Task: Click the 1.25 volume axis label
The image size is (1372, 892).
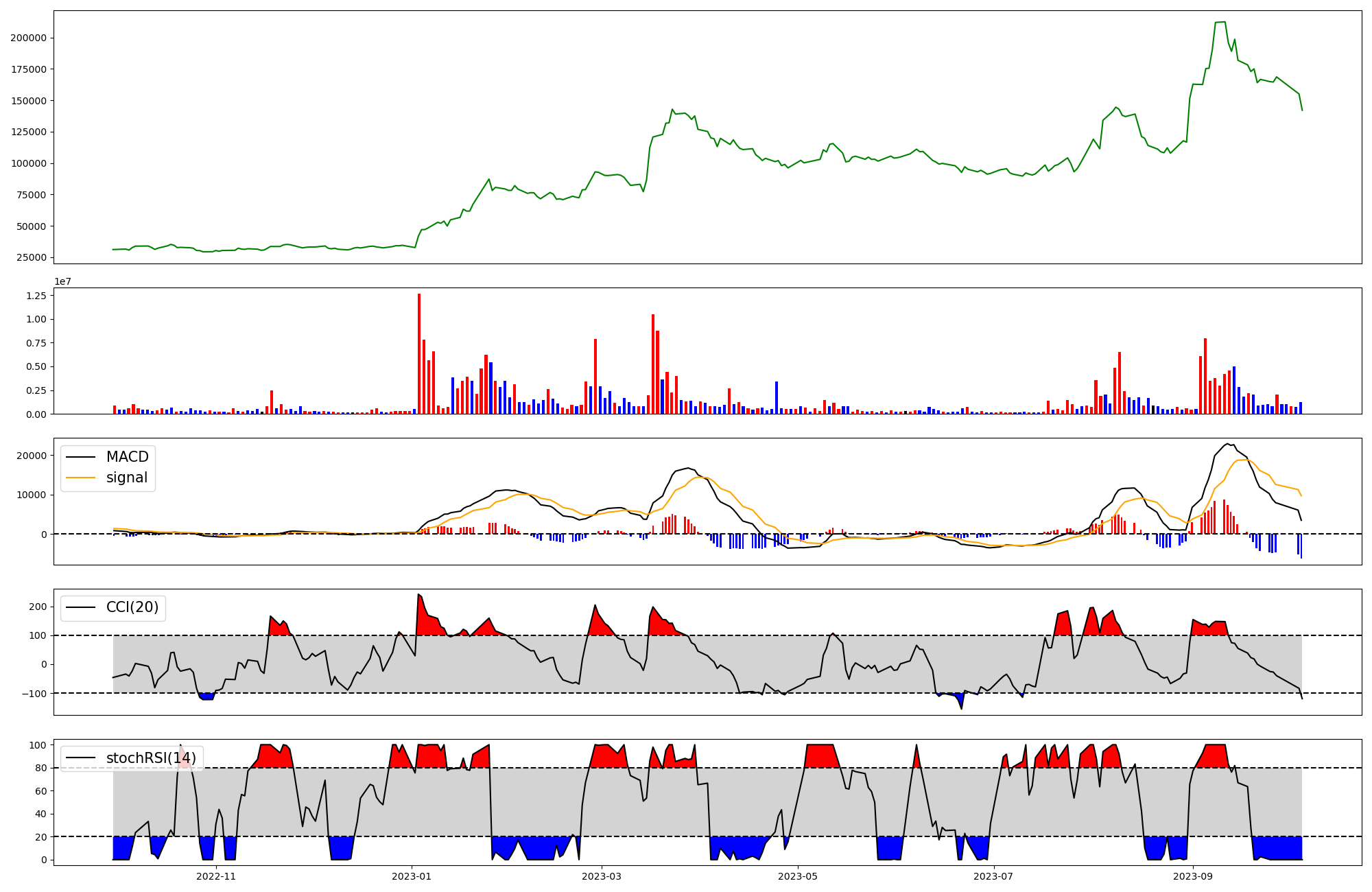Action: click(36, 296)
